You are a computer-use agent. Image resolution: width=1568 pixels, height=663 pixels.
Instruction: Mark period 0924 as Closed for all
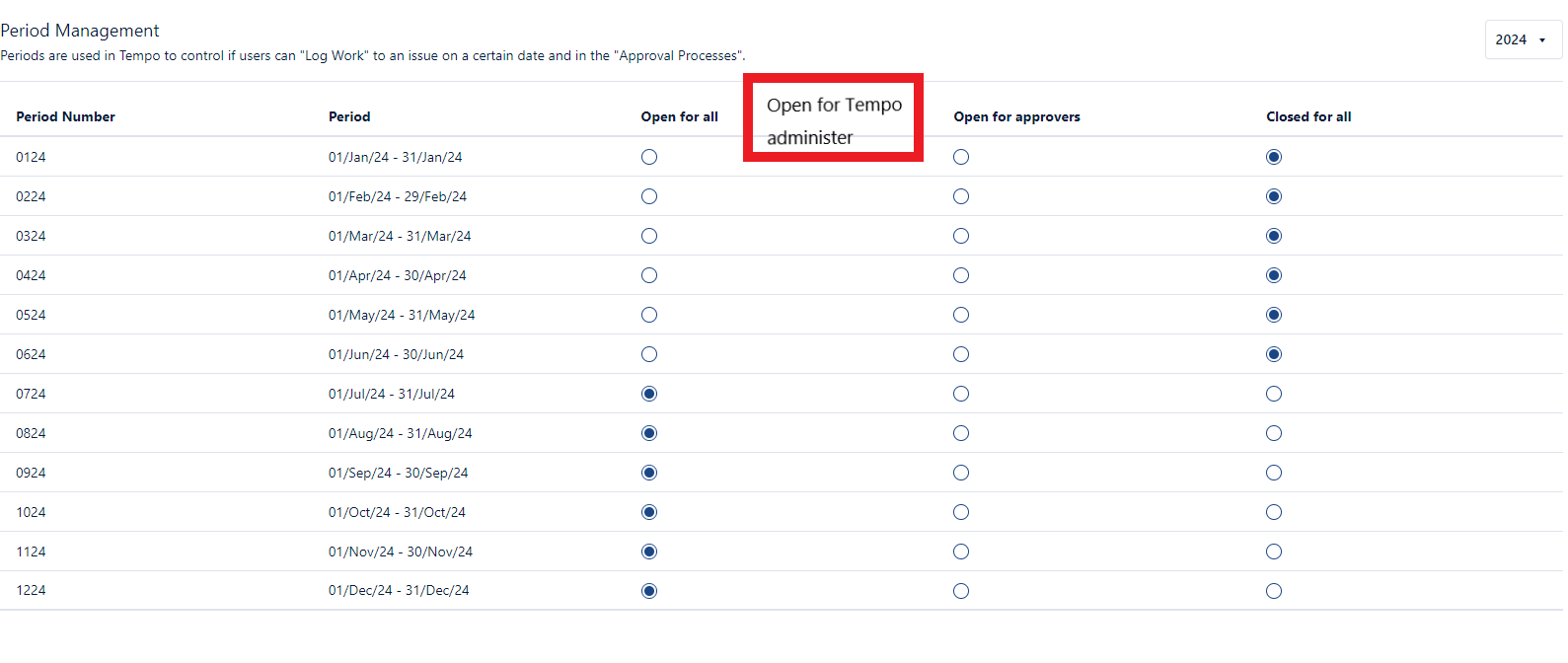1274,473
